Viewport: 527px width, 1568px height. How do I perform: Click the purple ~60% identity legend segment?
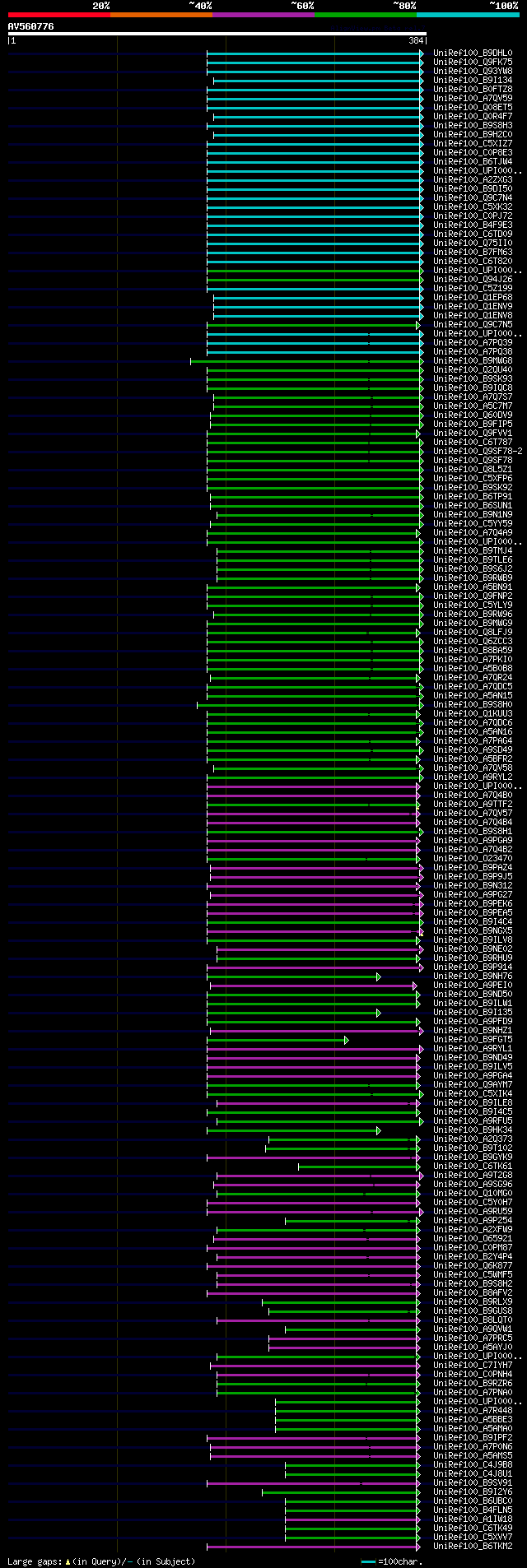click(263, 14)
